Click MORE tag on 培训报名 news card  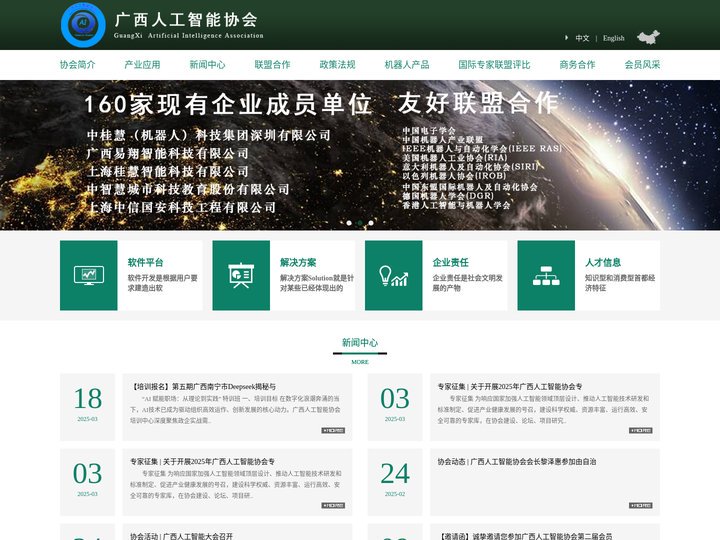(x=333, y=430)
